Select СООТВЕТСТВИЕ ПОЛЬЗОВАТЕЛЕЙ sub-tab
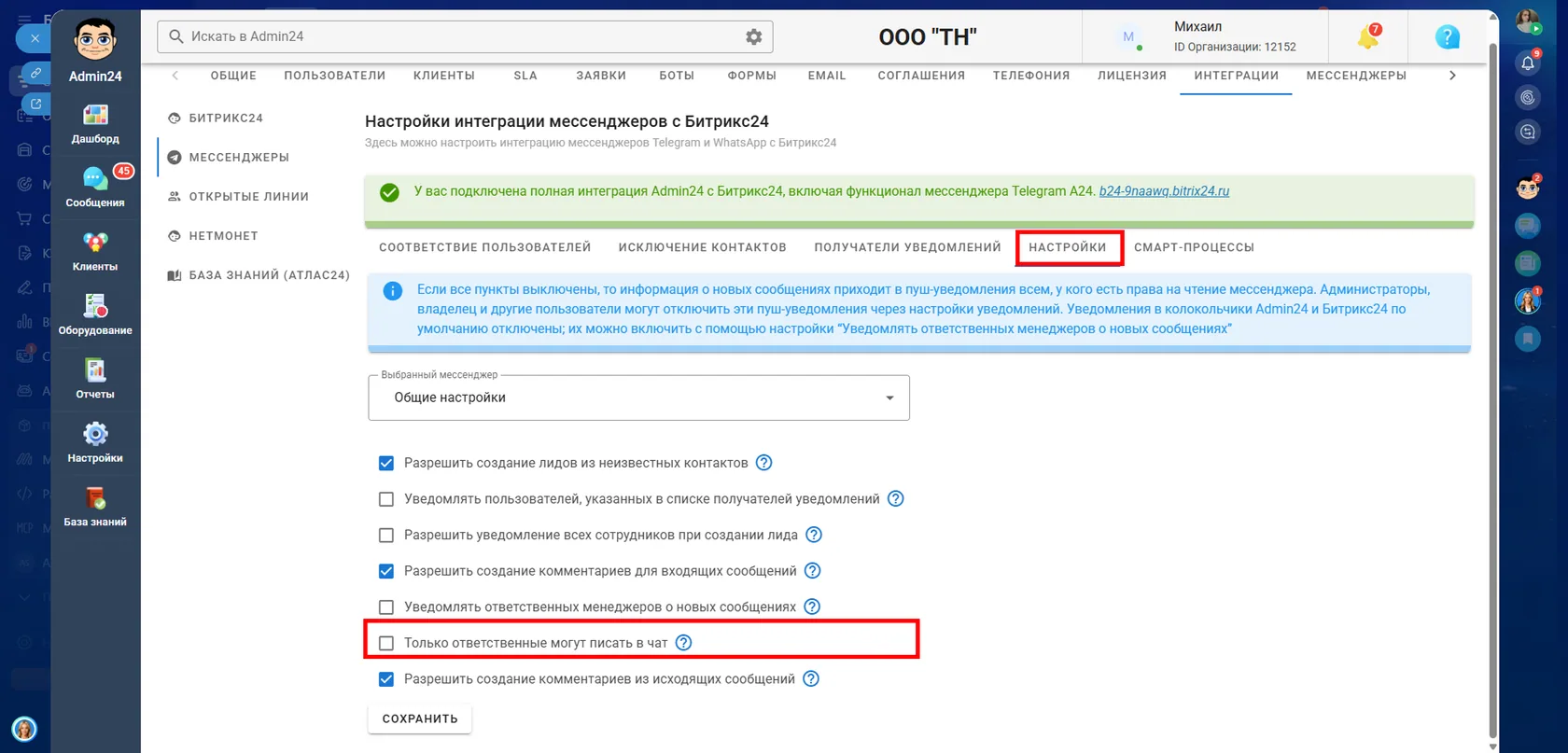Image resolution: width=1568 pixels, height=753 pixels. point(485,247)
